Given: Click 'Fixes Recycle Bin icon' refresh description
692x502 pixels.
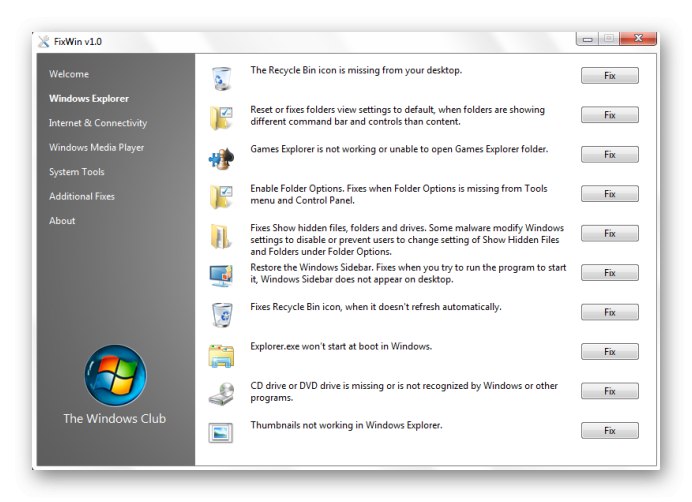Looking at the screenshot, I should point(376,307).
